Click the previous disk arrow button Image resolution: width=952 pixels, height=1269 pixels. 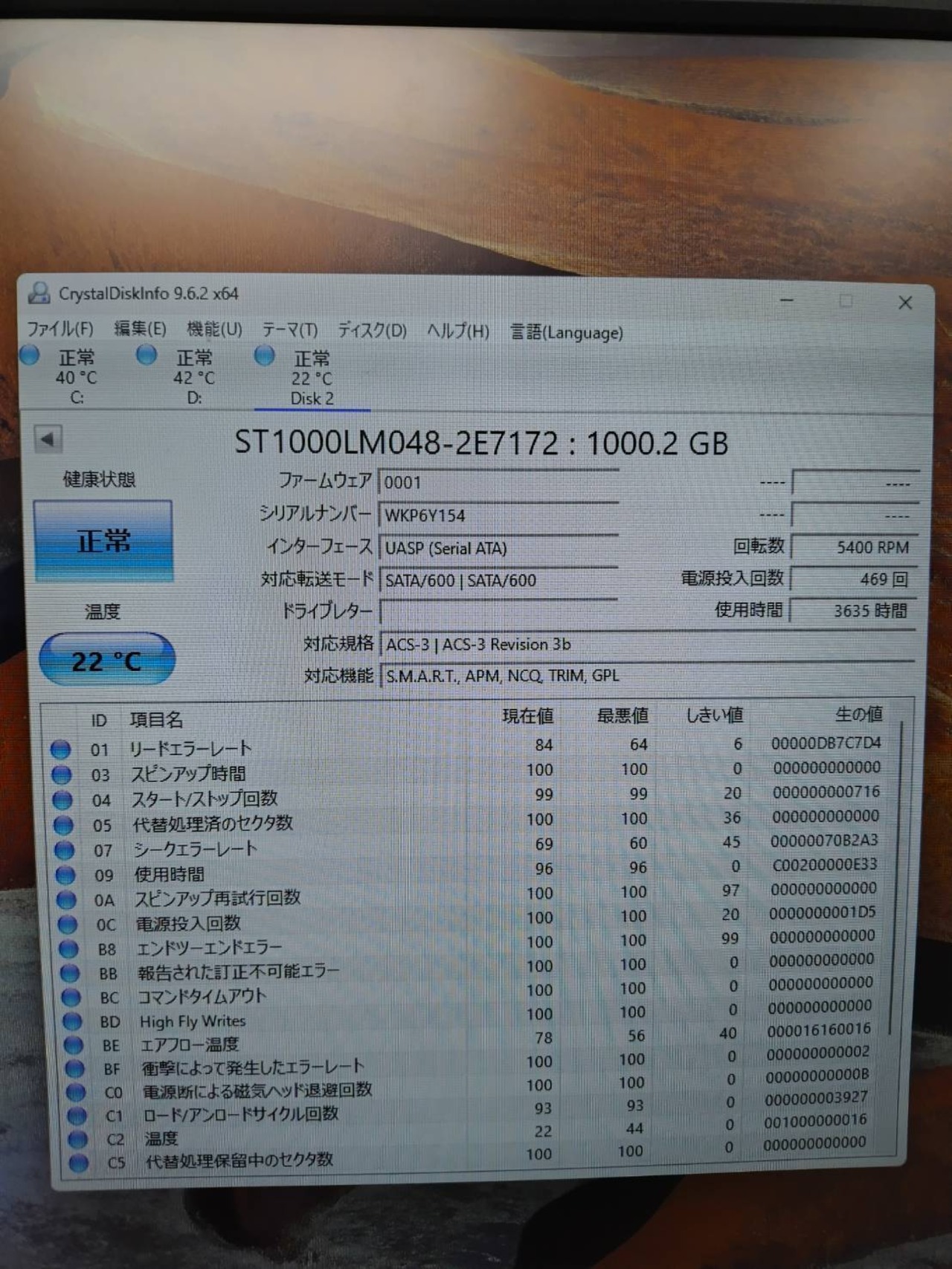48,439
